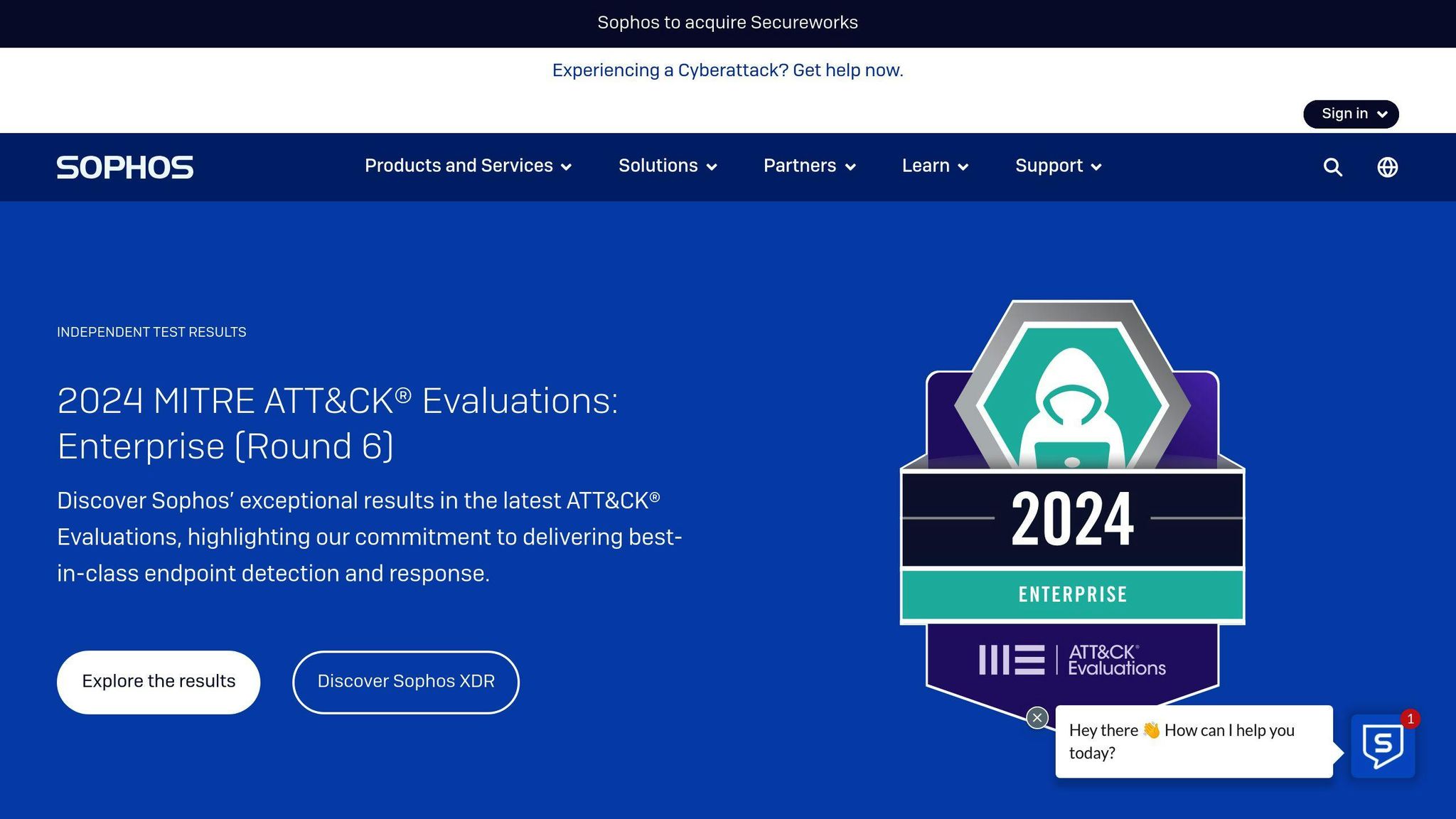Image resolution: width=1456 pixels, height=819 pixels.
Task: Click Explore the results button
Action: pos(159,682)
